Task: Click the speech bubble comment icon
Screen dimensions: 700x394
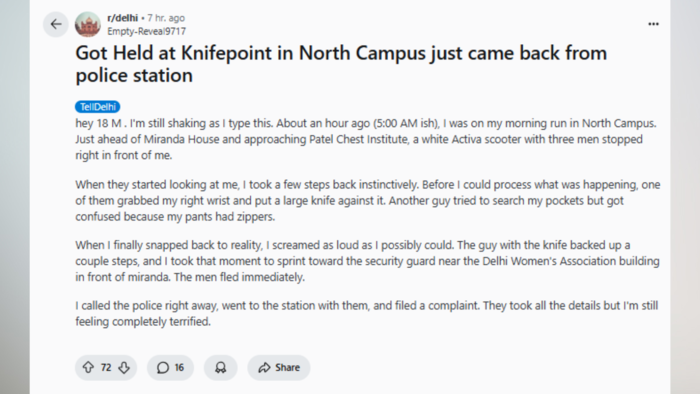Action: pos(163,367)
